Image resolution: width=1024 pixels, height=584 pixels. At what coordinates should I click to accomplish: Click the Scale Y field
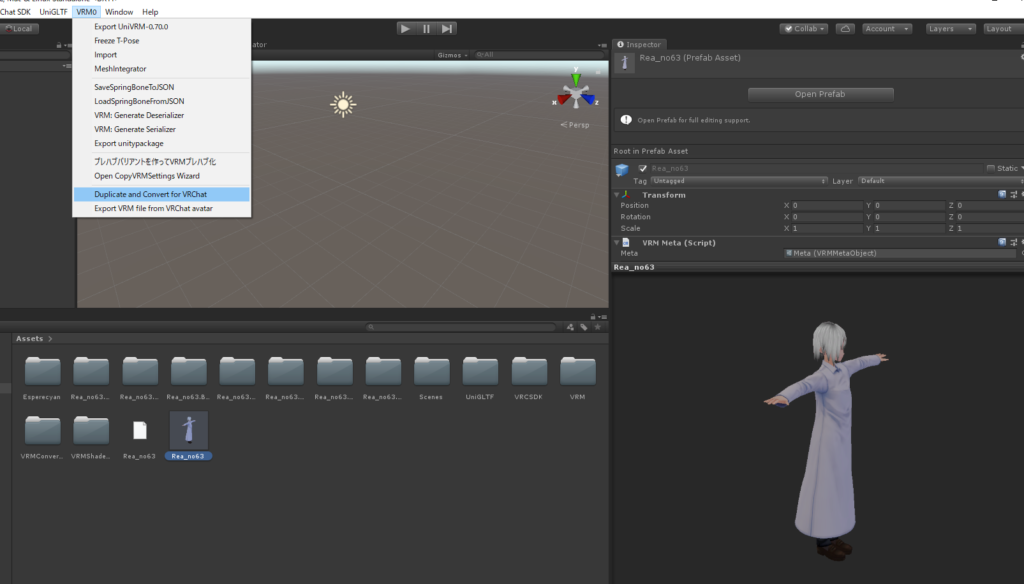coord(909,229)
